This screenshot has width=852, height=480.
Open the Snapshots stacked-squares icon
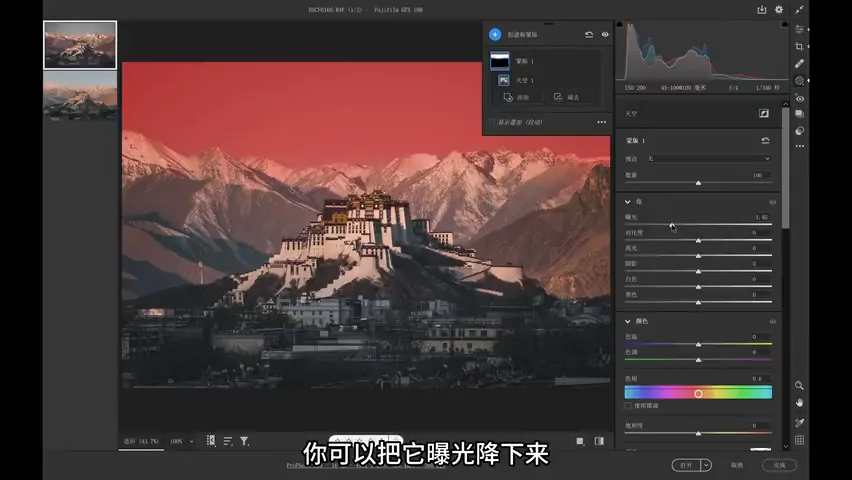click(799, 114)
